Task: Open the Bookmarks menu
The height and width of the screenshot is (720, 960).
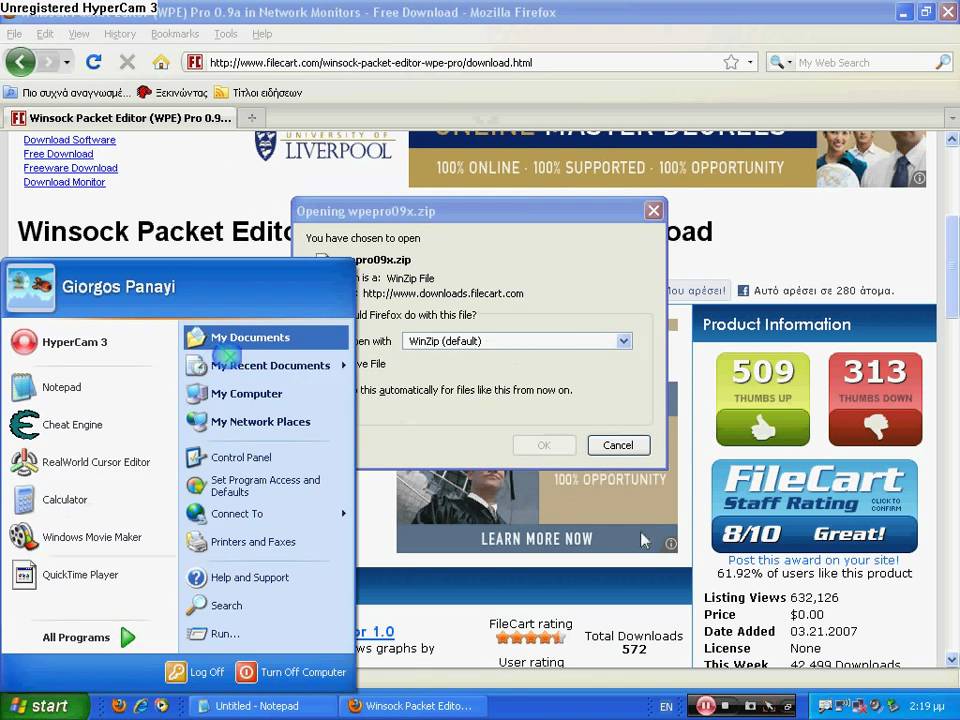Action: coord(175,34)
